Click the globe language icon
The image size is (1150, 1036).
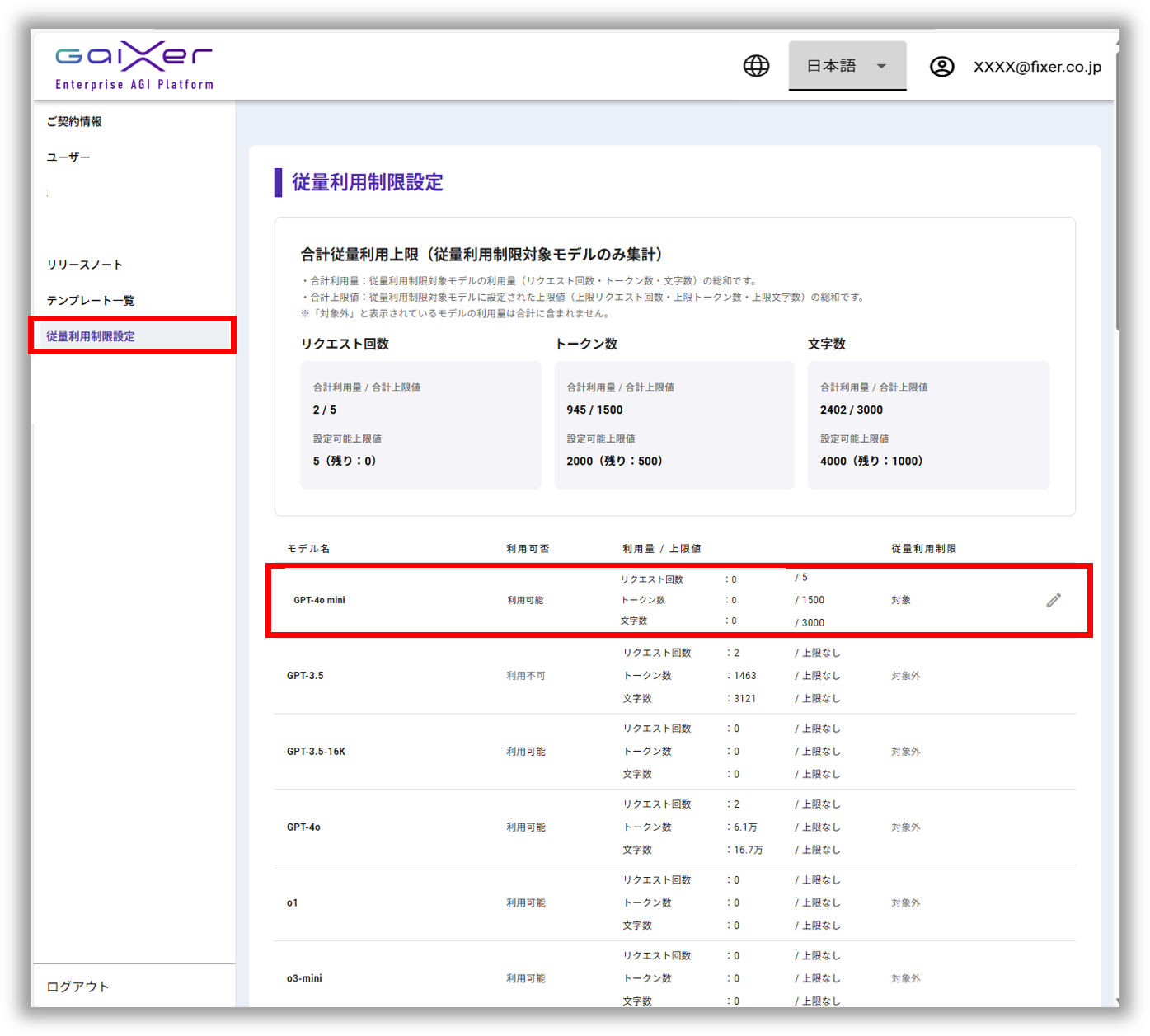(x=756, y=66)
